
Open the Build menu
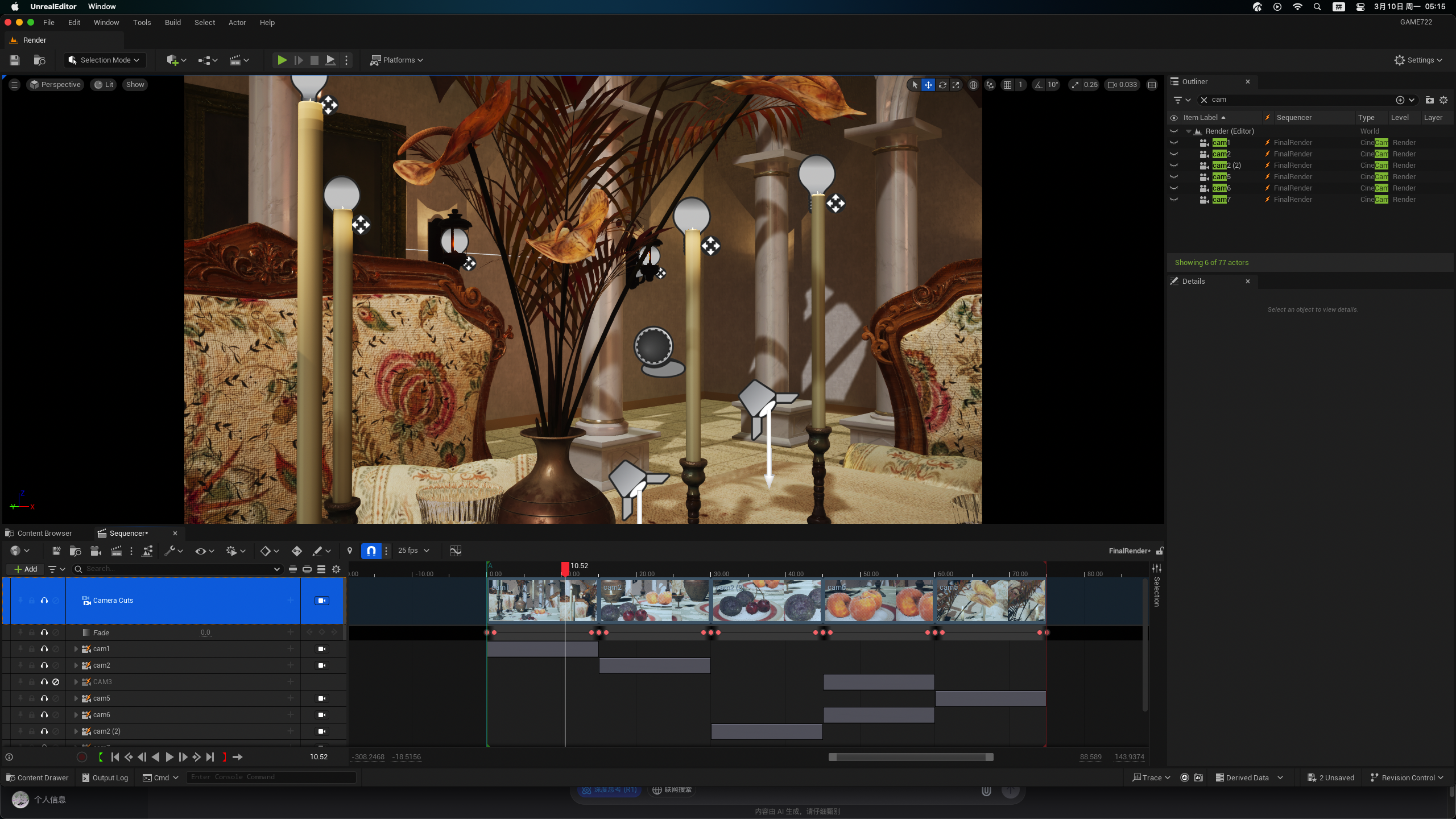172,23
